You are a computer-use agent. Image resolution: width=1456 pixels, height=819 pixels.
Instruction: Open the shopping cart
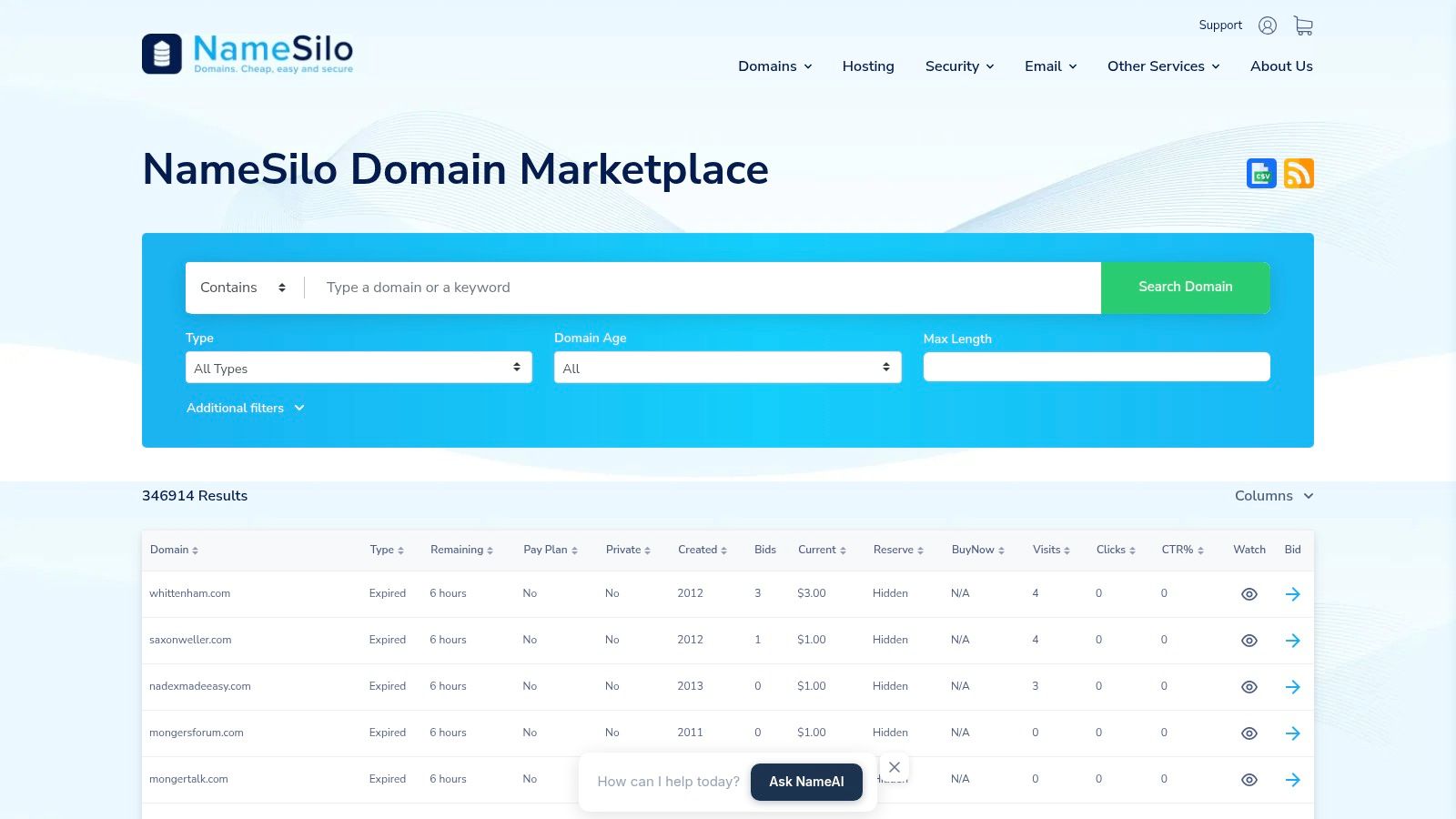click(x=1303, y=25)
